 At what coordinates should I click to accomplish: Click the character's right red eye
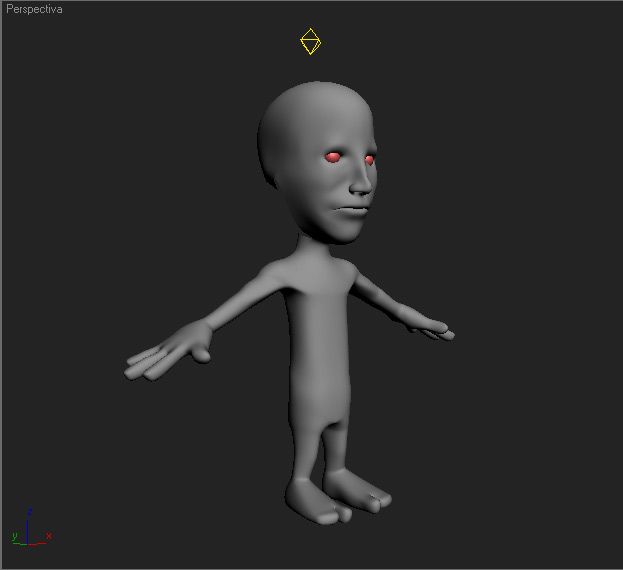[333, 157]
